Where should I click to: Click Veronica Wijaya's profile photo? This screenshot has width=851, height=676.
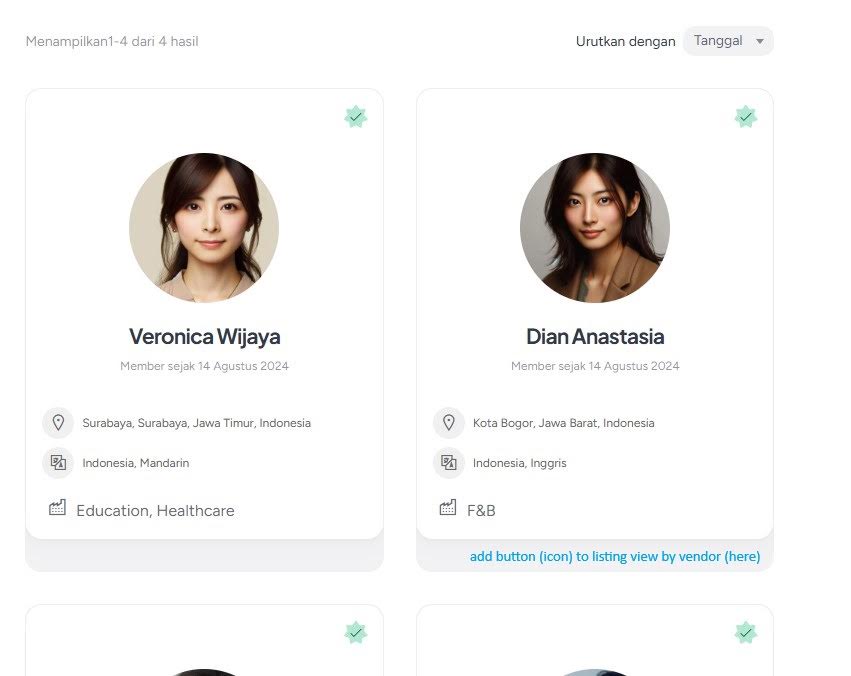204,228
